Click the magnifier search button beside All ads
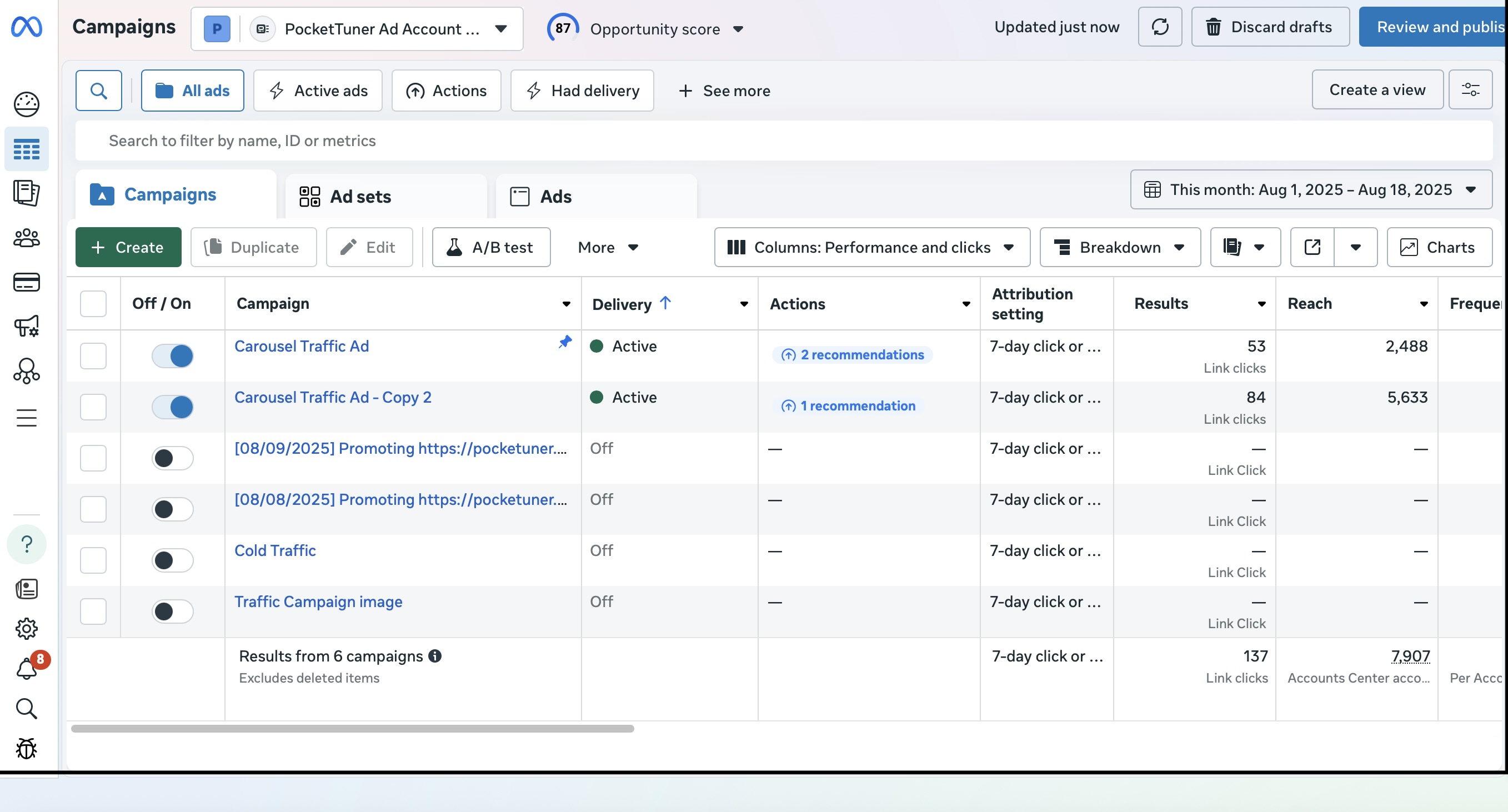Image resolution: width=1508 pixels, height=812 pixels. (x=98, y=90)
